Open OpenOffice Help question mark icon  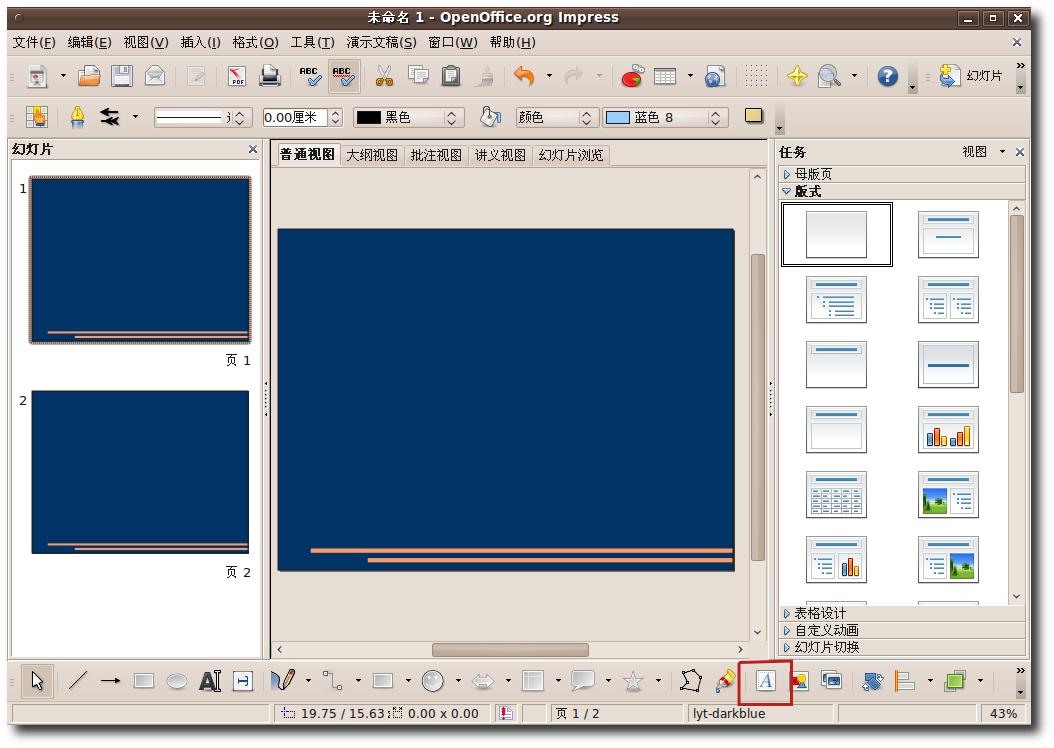tap(887, 76)
